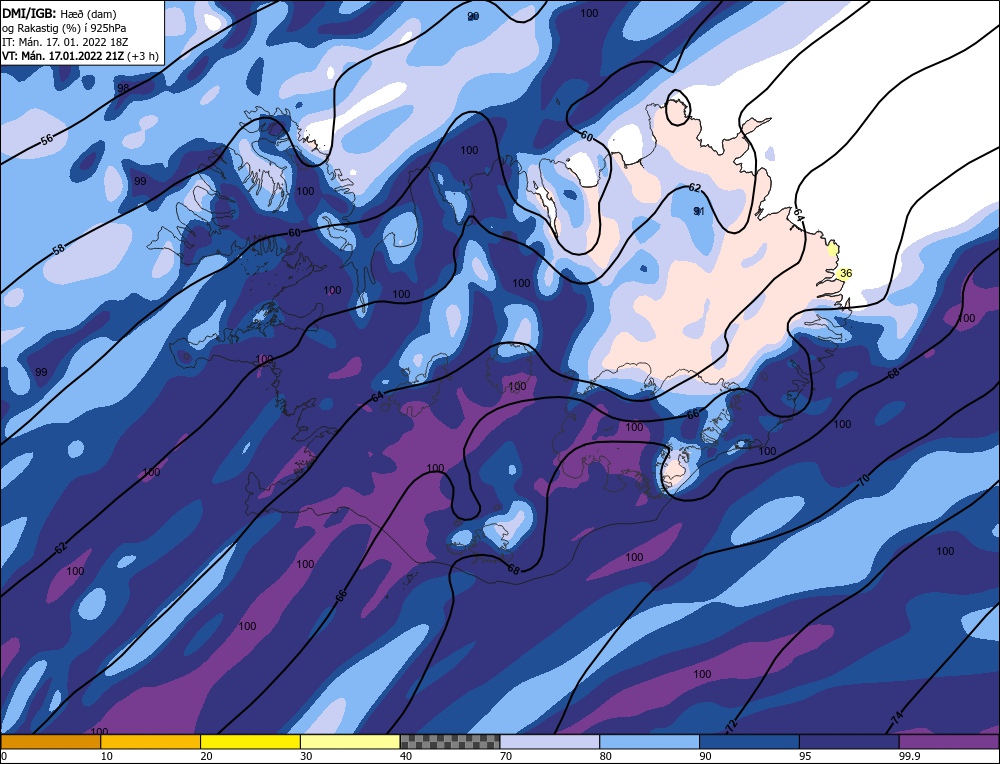The height and width of the screenshot is (764, 1000).
Task: Click the '40' legend tick label
Action: point(406,756)
